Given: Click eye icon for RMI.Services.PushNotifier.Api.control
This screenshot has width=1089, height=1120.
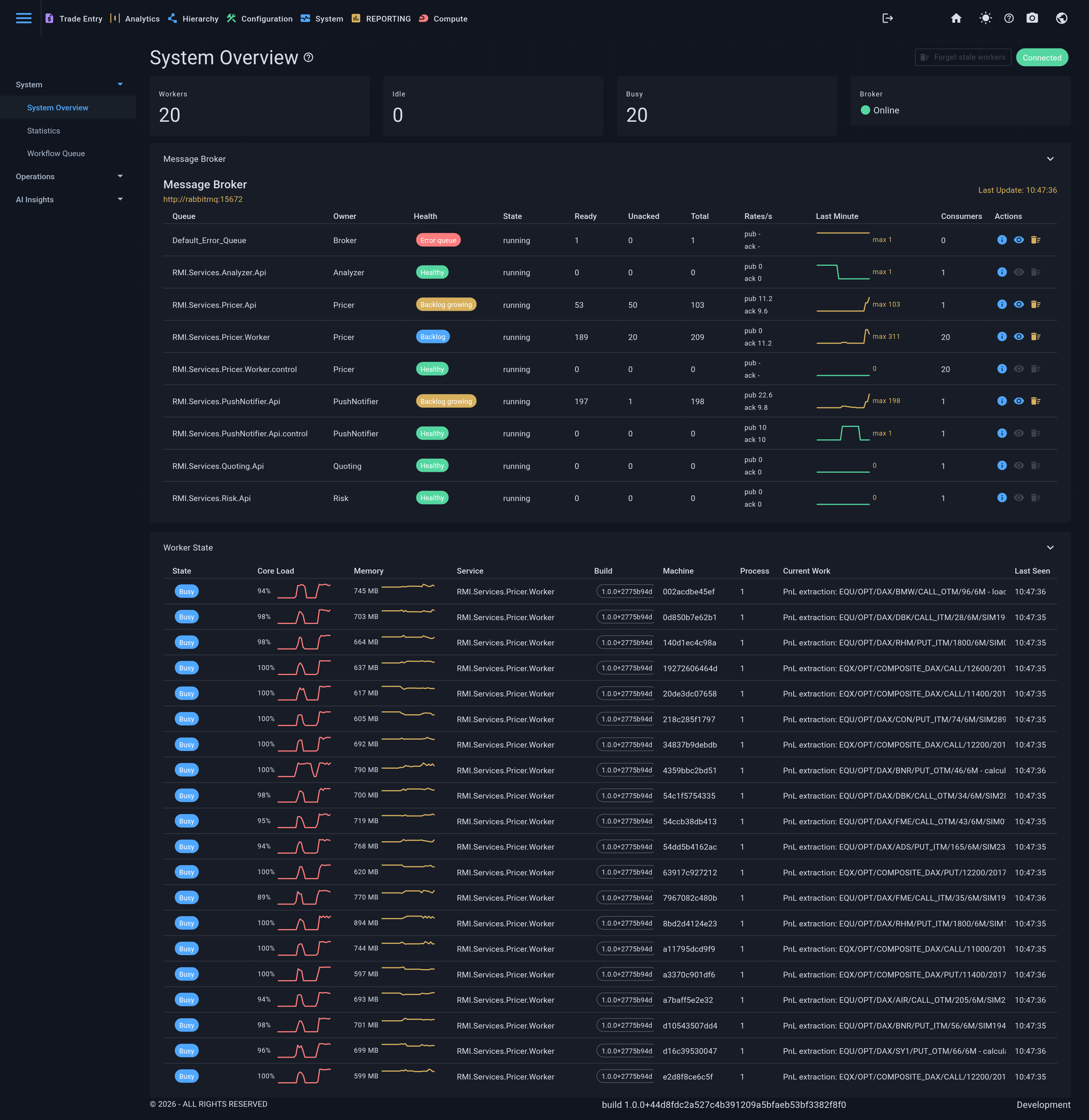Looking at the screenshot, I should (1019, 433).
